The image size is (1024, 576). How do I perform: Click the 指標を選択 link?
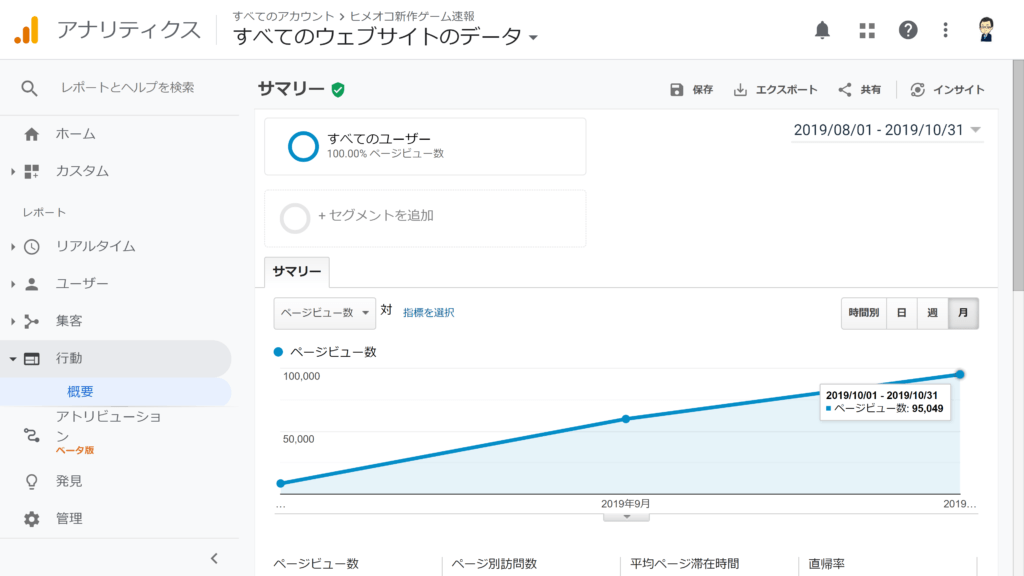[430, 313]
